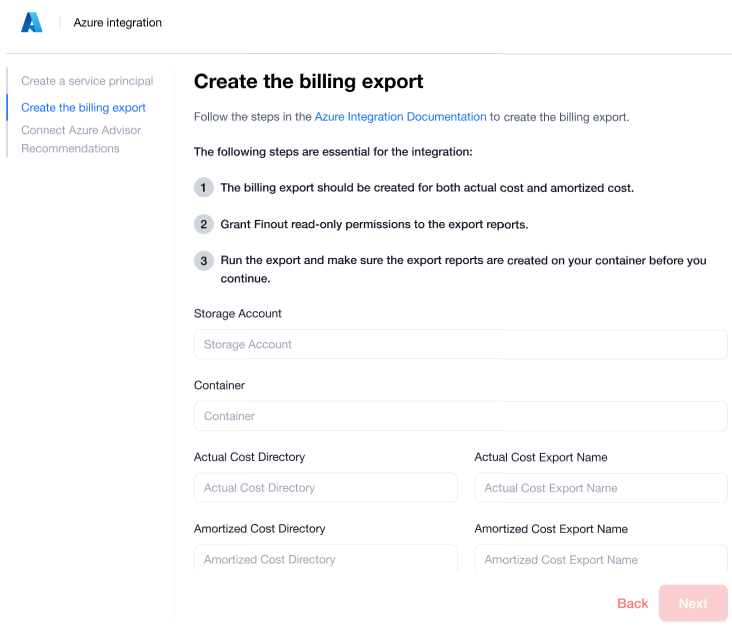The image size is (732, 627).
Task: Click the Create the billing export heading
Action: [308, 82]
